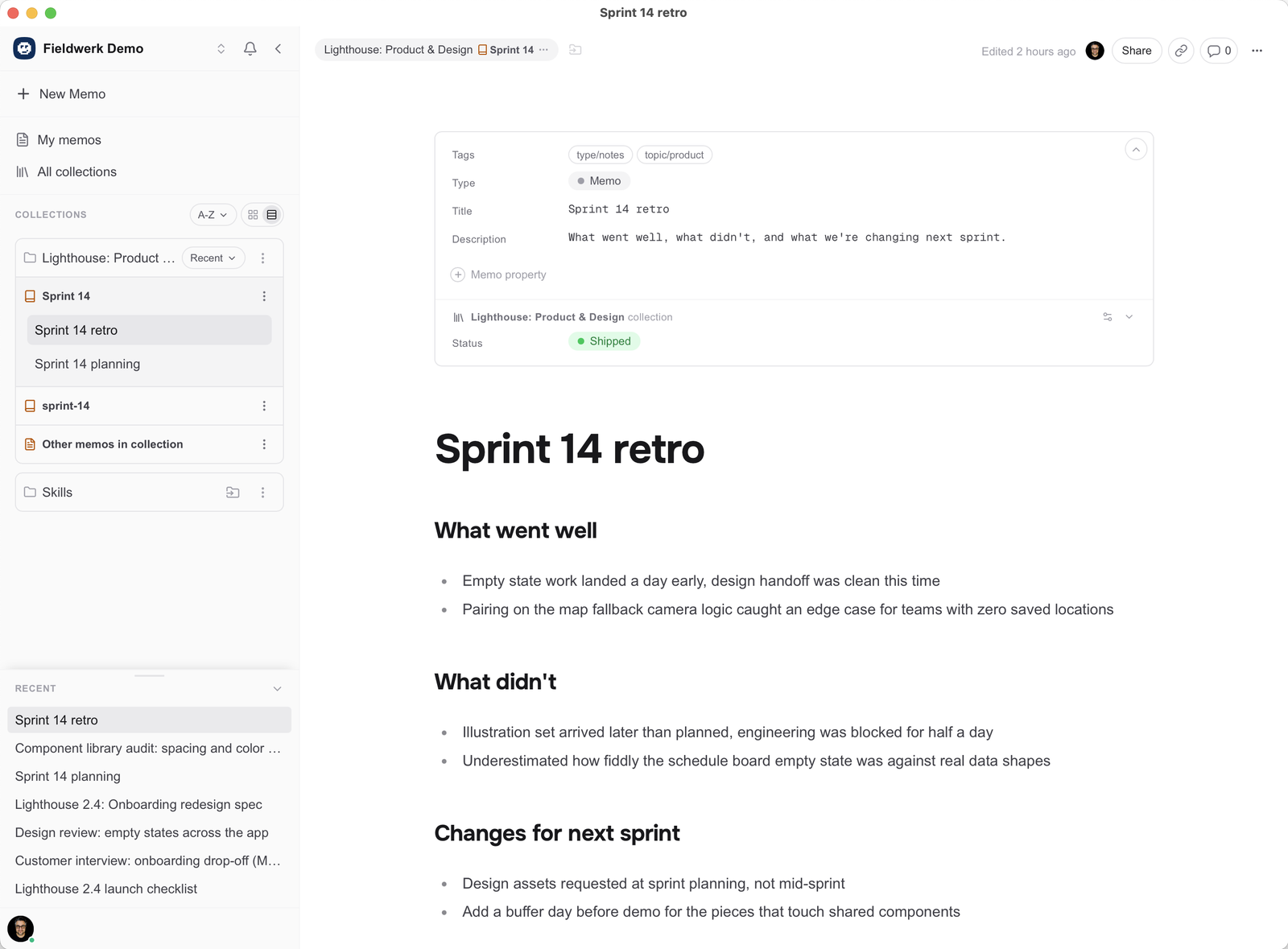Open recent Lighthouse 2.4: Onboarding redesign spec

(x=149, y=805)
